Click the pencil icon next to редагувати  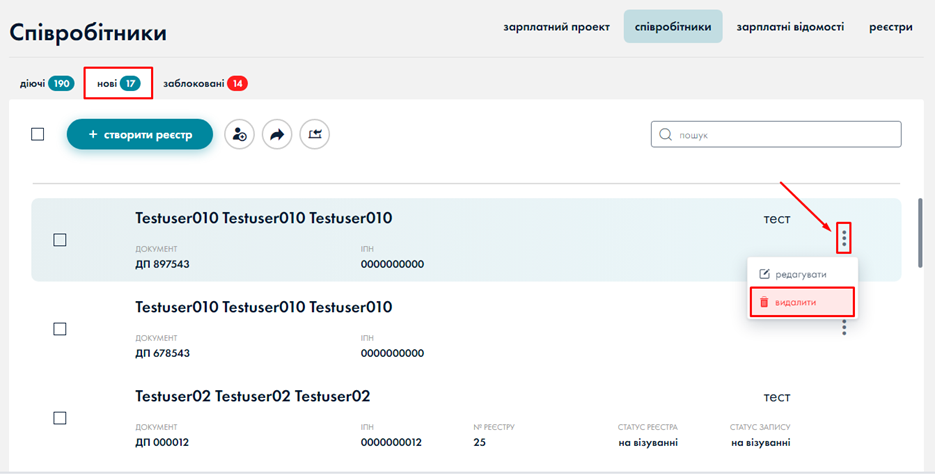coord(765,274)
